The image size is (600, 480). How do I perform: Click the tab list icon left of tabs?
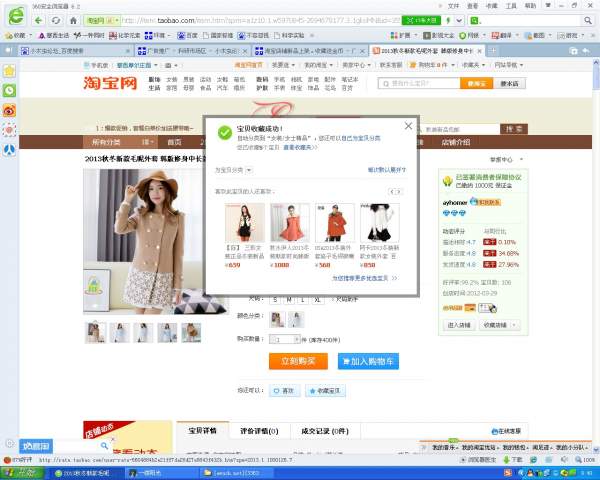click(8, 51)
